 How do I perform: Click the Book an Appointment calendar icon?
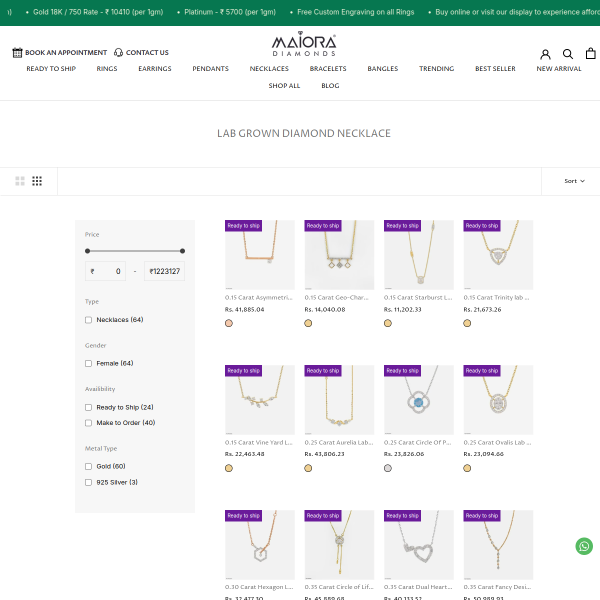pos(17,52)
